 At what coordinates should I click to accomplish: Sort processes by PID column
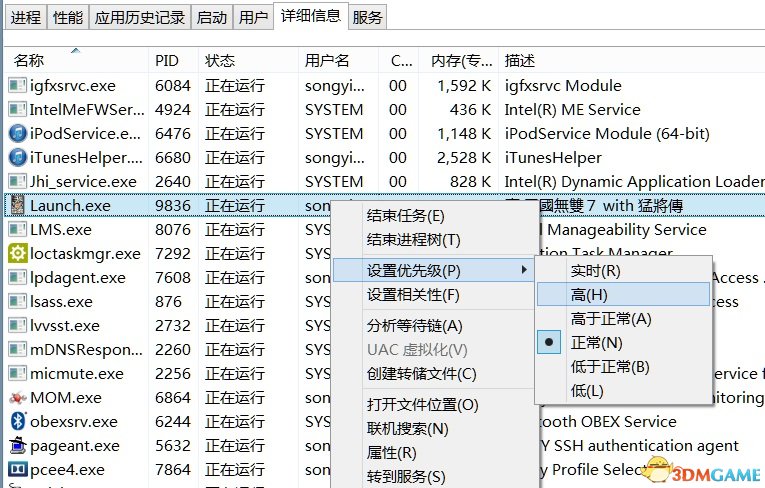coord(167,61)
